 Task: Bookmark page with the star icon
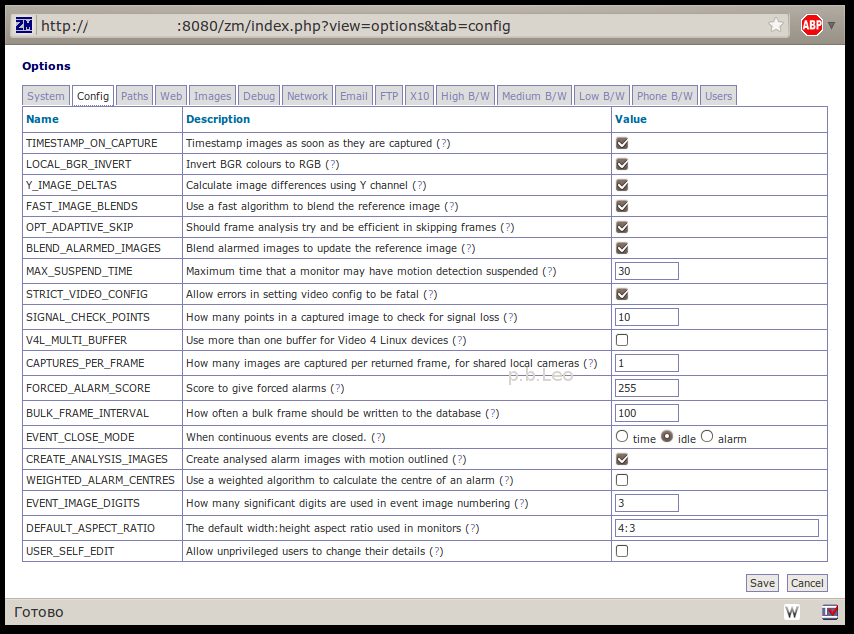pos(776,25)
